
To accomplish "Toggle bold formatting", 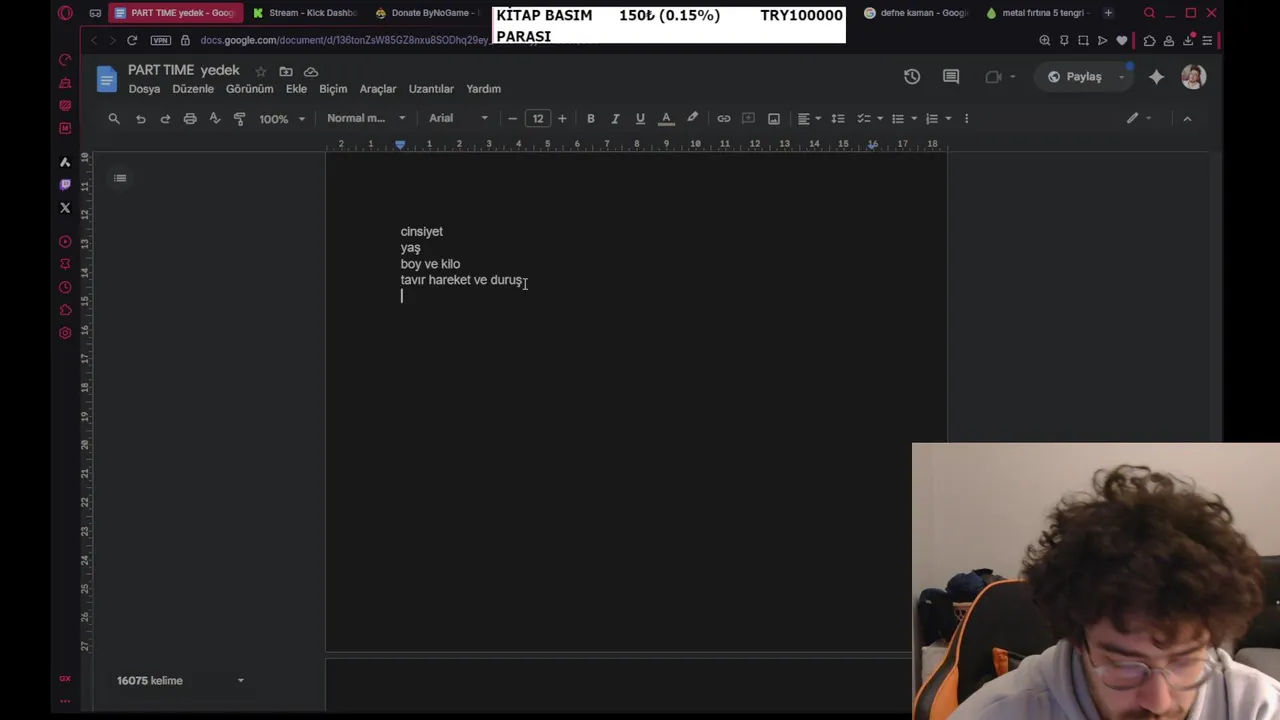I will [591, 118].
